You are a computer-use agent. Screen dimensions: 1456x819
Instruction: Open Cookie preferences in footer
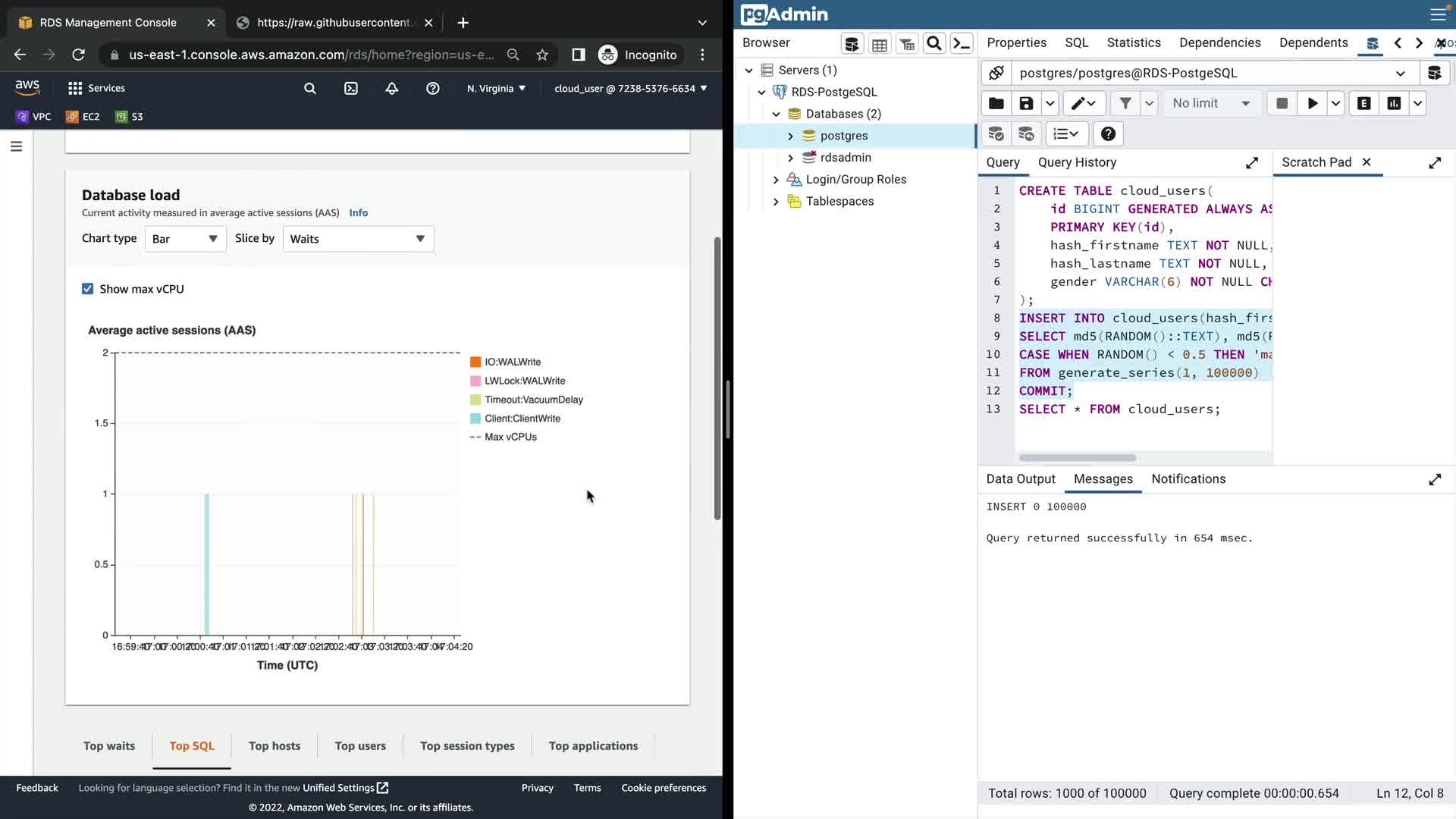(664, 788)
